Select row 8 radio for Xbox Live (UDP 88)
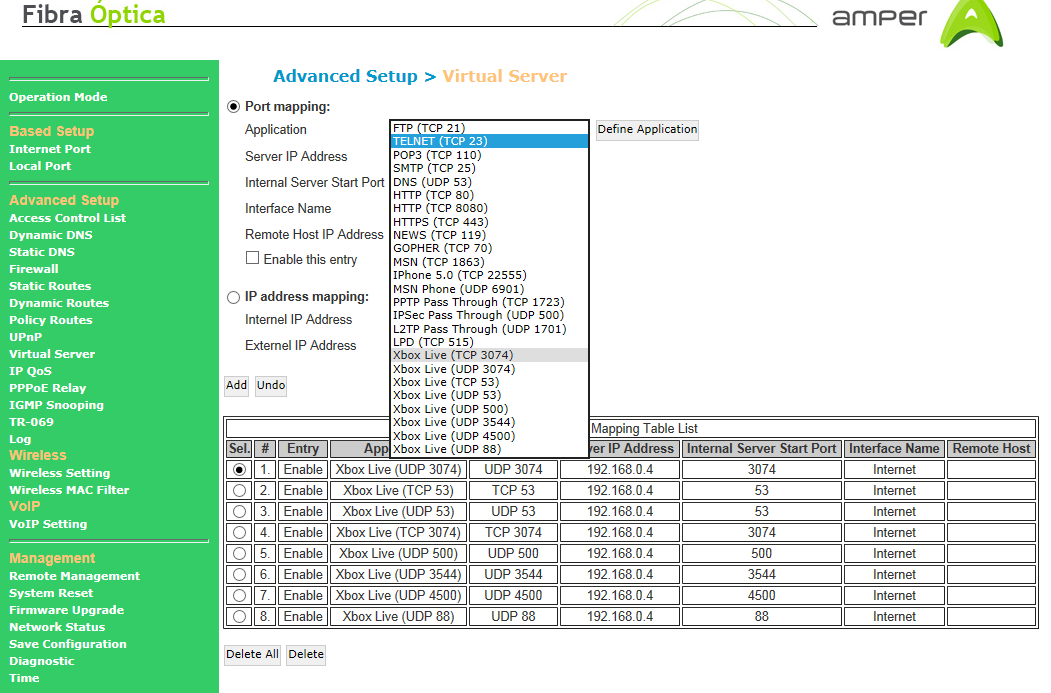 tap(239, 617)
